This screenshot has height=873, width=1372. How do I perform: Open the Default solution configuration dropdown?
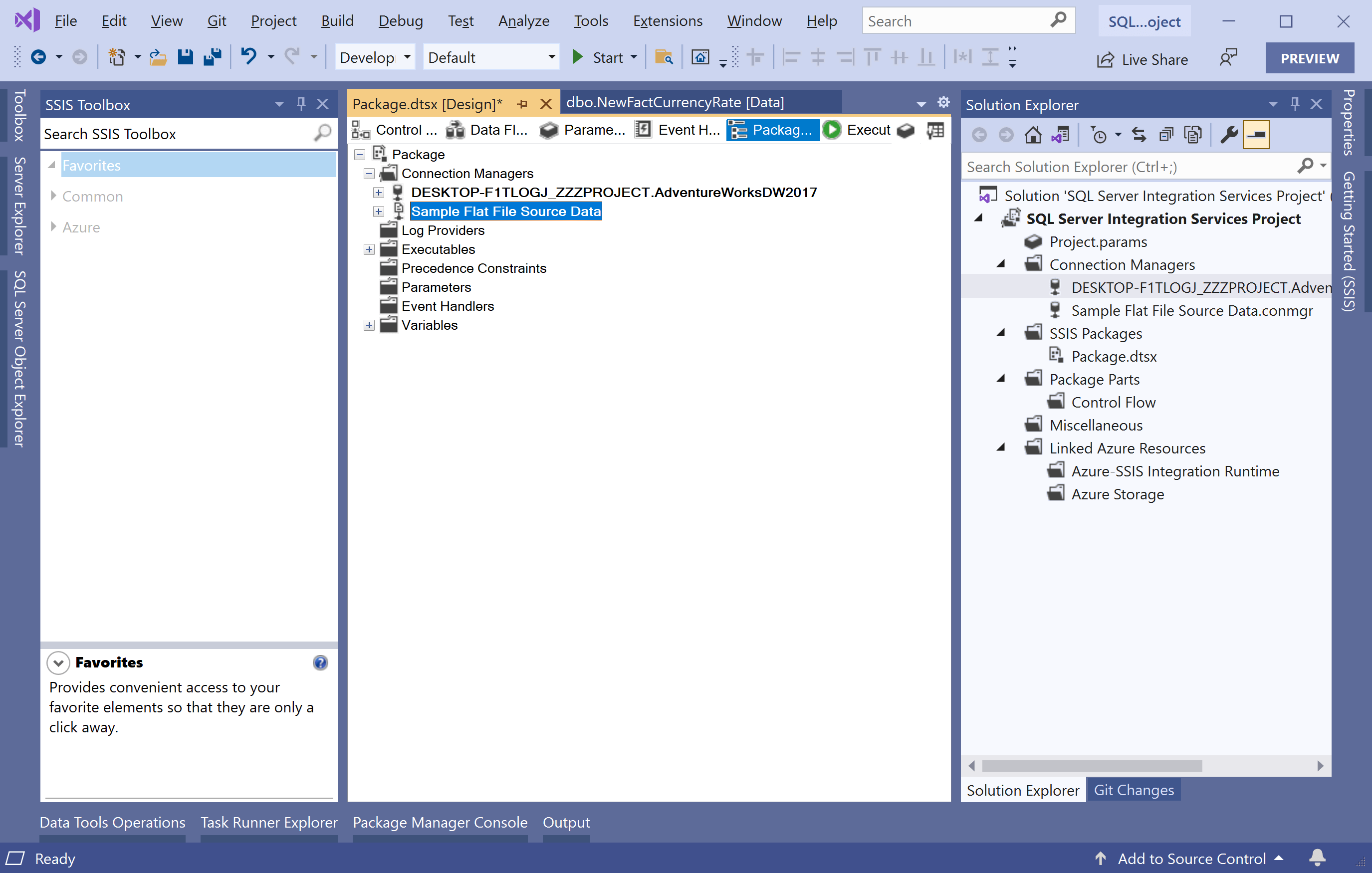[x=550, y=57]
